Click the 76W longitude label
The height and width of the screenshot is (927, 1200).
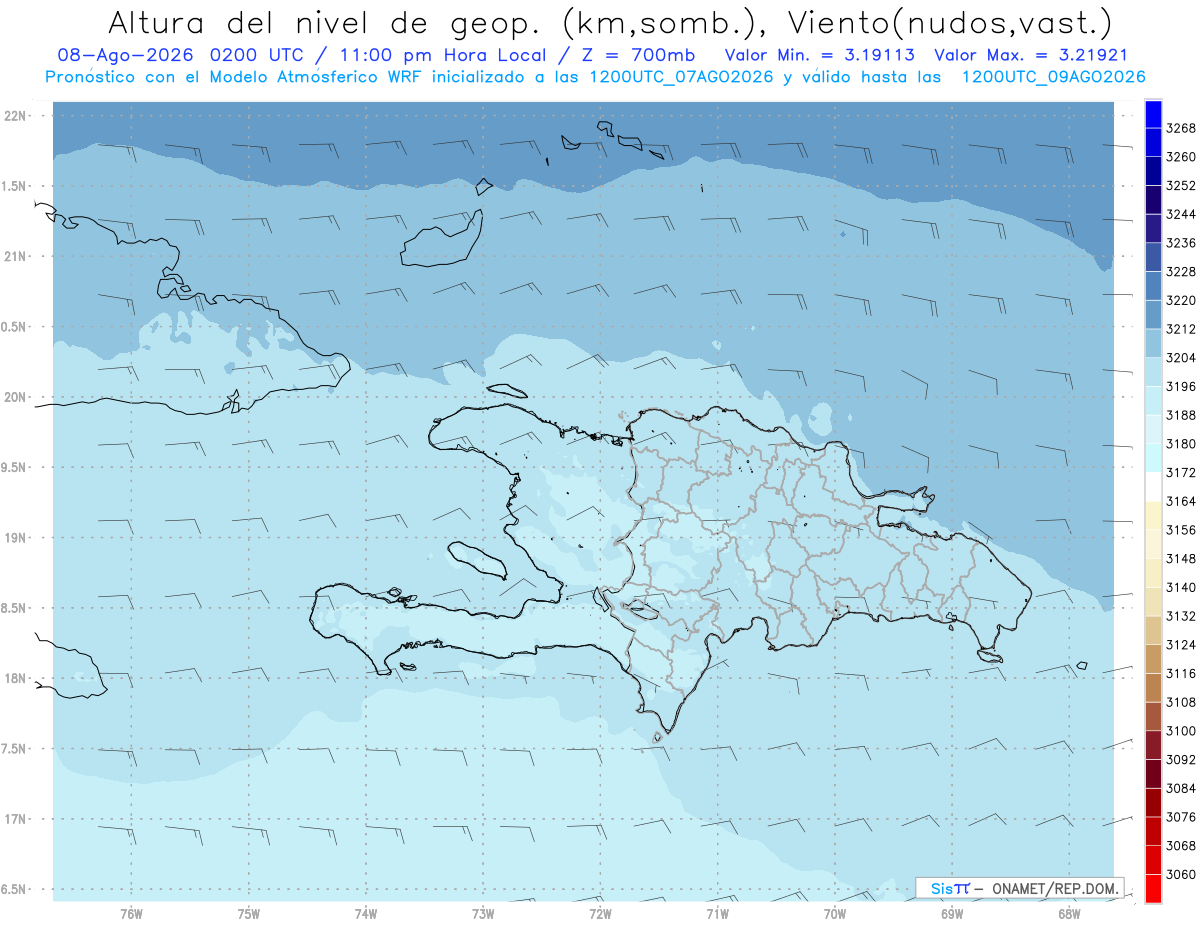(131, 914)
